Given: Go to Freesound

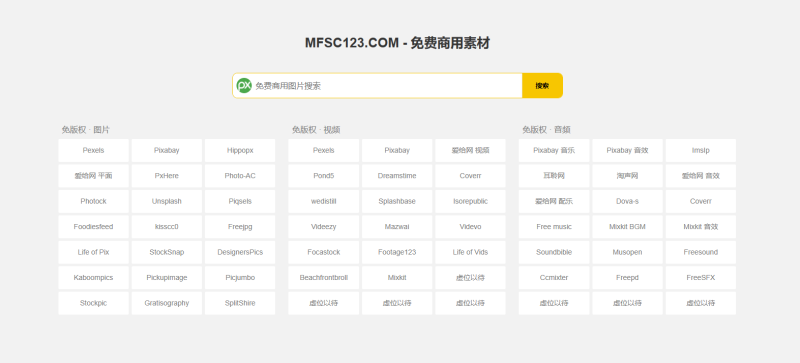Looking at the screenshot, I should [x=701, y=252].
